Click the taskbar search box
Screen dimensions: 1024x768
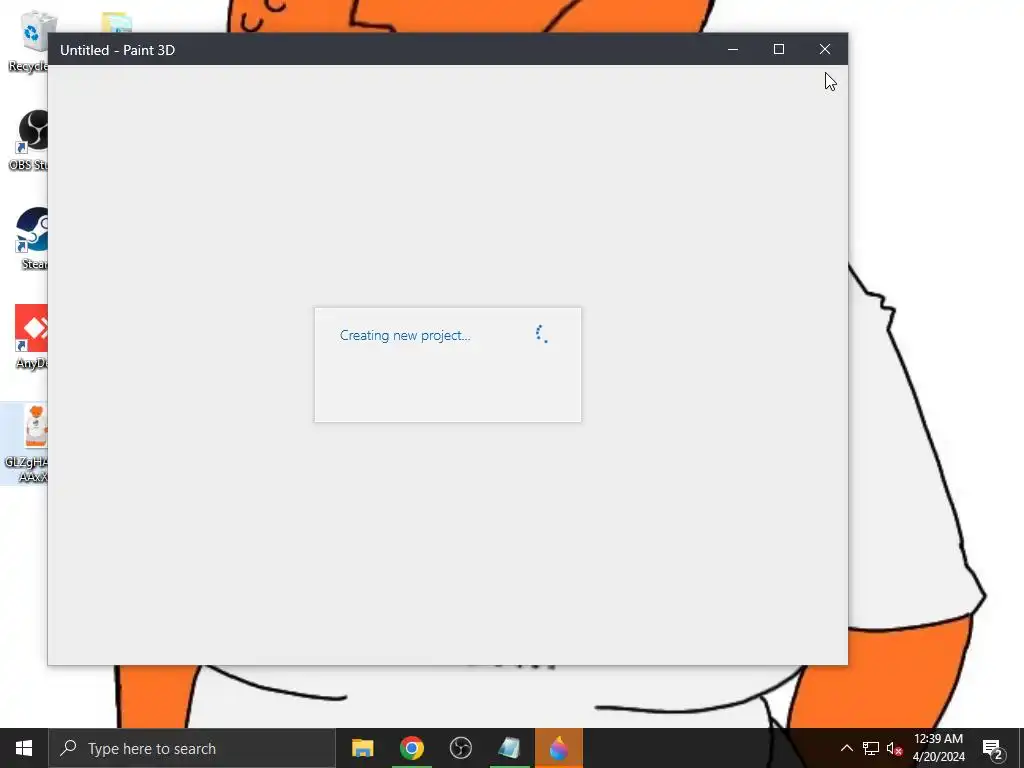(x=192, y=748)
